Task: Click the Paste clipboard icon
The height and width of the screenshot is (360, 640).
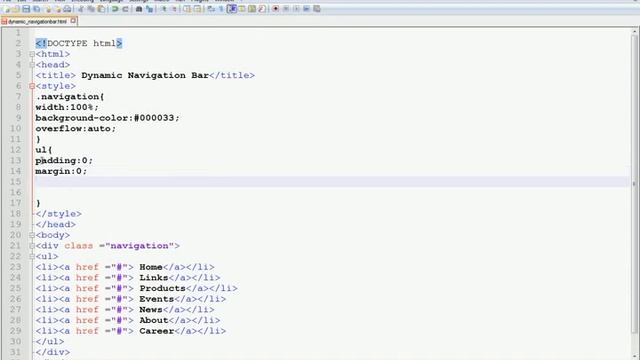Action: (x=100, y=9)
